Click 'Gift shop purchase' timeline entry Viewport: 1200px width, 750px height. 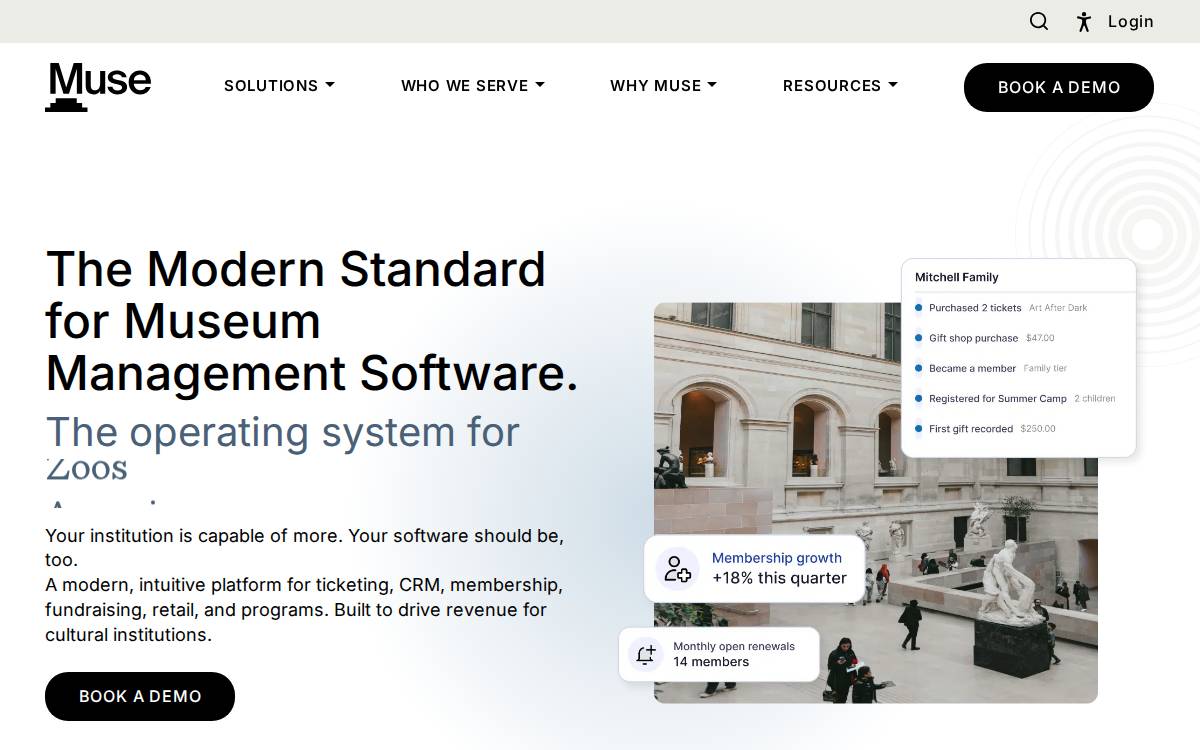pyautogui.click(x=973, y=338)
